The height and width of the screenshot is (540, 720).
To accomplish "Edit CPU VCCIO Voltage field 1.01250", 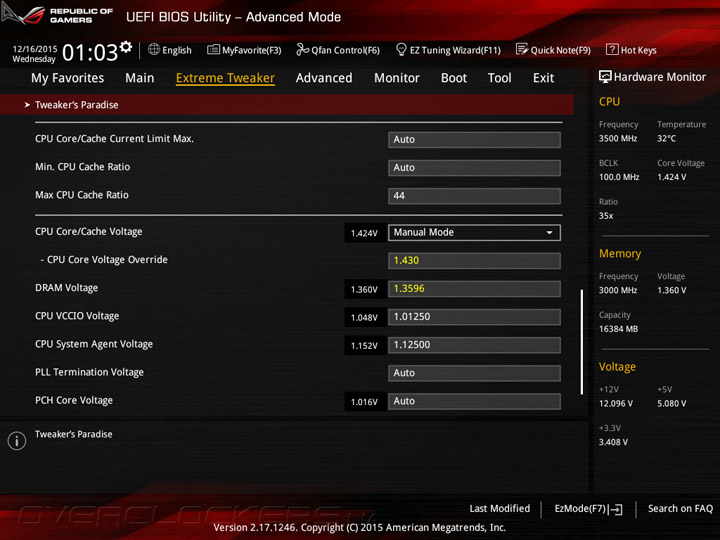I will coord(474,316).
